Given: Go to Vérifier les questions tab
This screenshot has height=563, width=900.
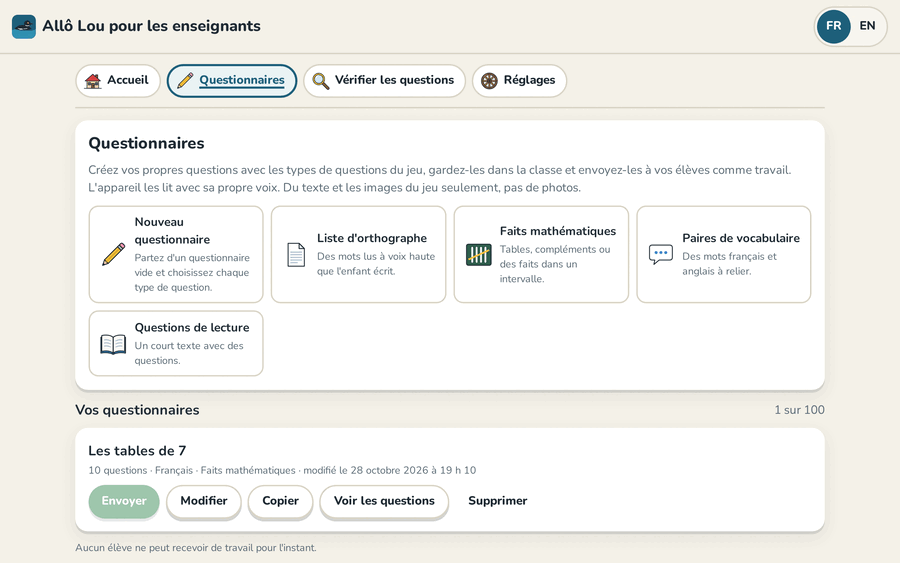Looking at the screenshot, I should tap(384, 80).
